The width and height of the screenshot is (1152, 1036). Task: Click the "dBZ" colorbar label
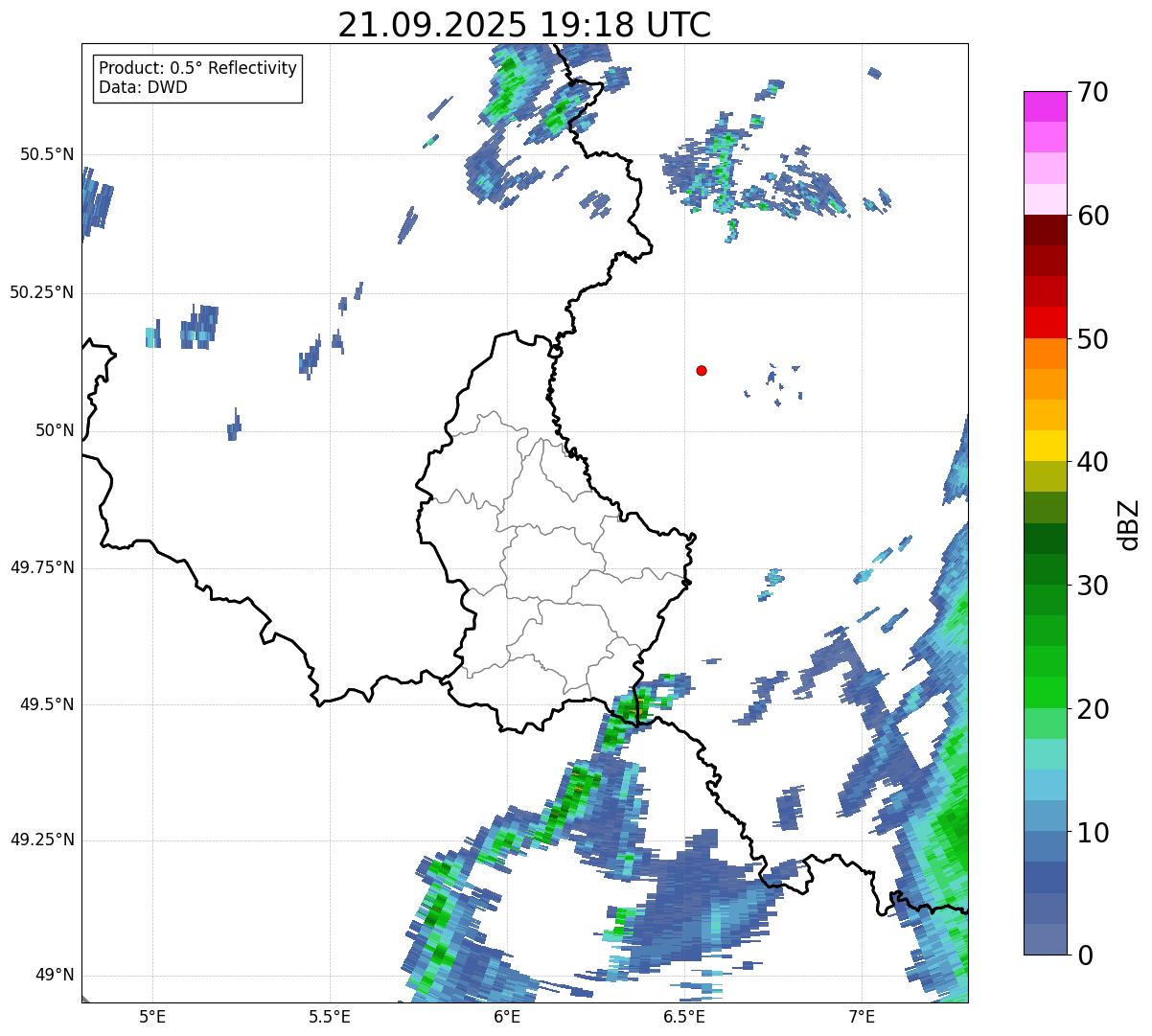click(1130, 524)
